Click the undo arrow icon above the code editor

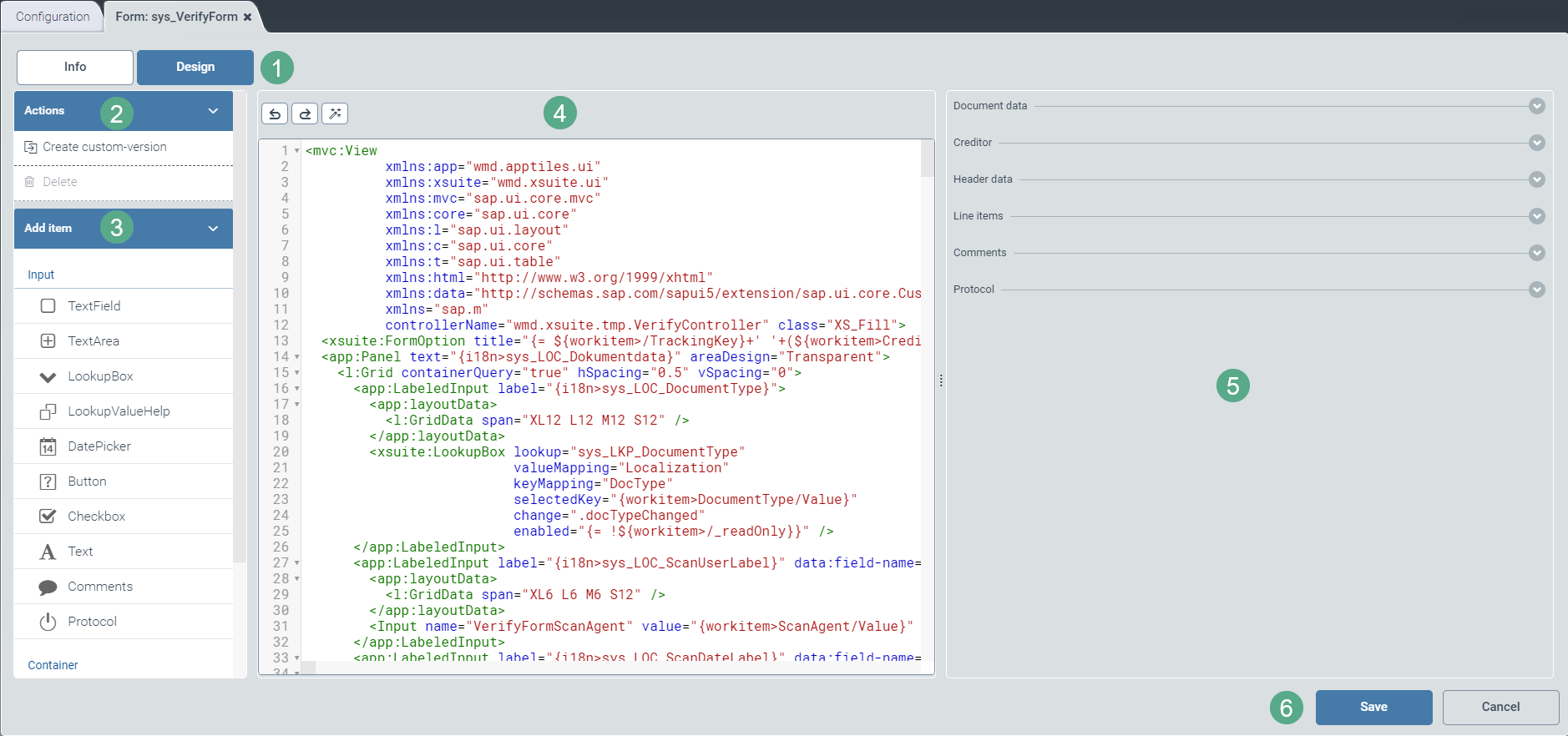275,113
